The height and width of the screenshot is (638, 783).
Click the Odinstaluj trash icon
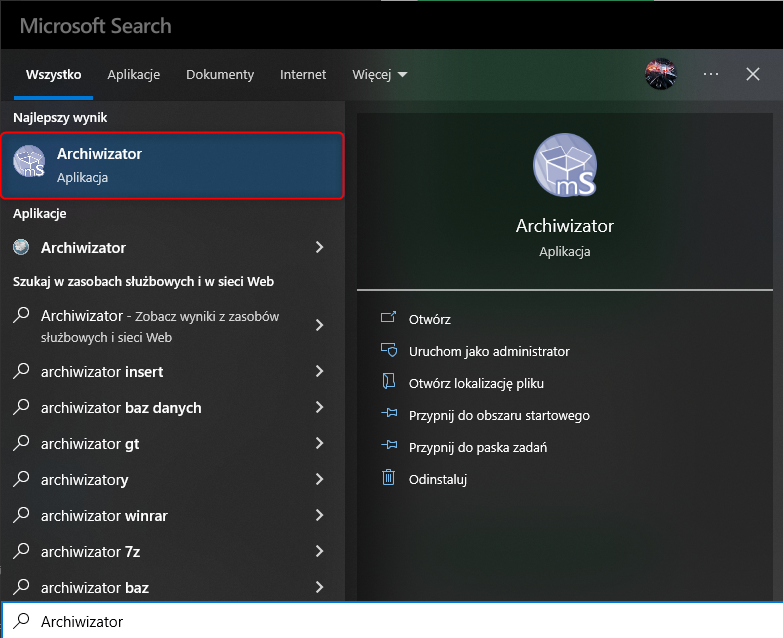click(x=389, y=478)
